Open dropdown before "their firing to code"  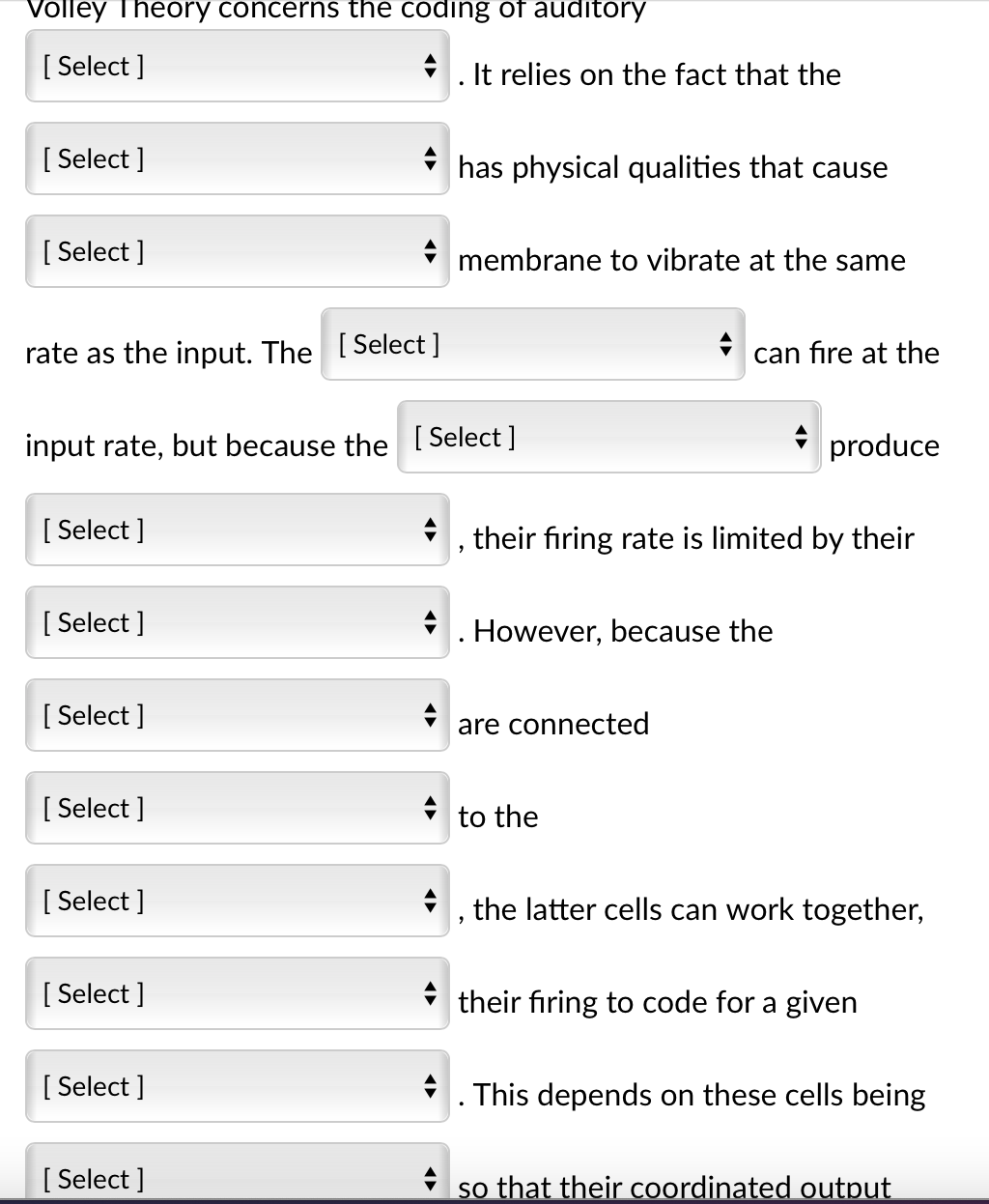coord(237,994)
